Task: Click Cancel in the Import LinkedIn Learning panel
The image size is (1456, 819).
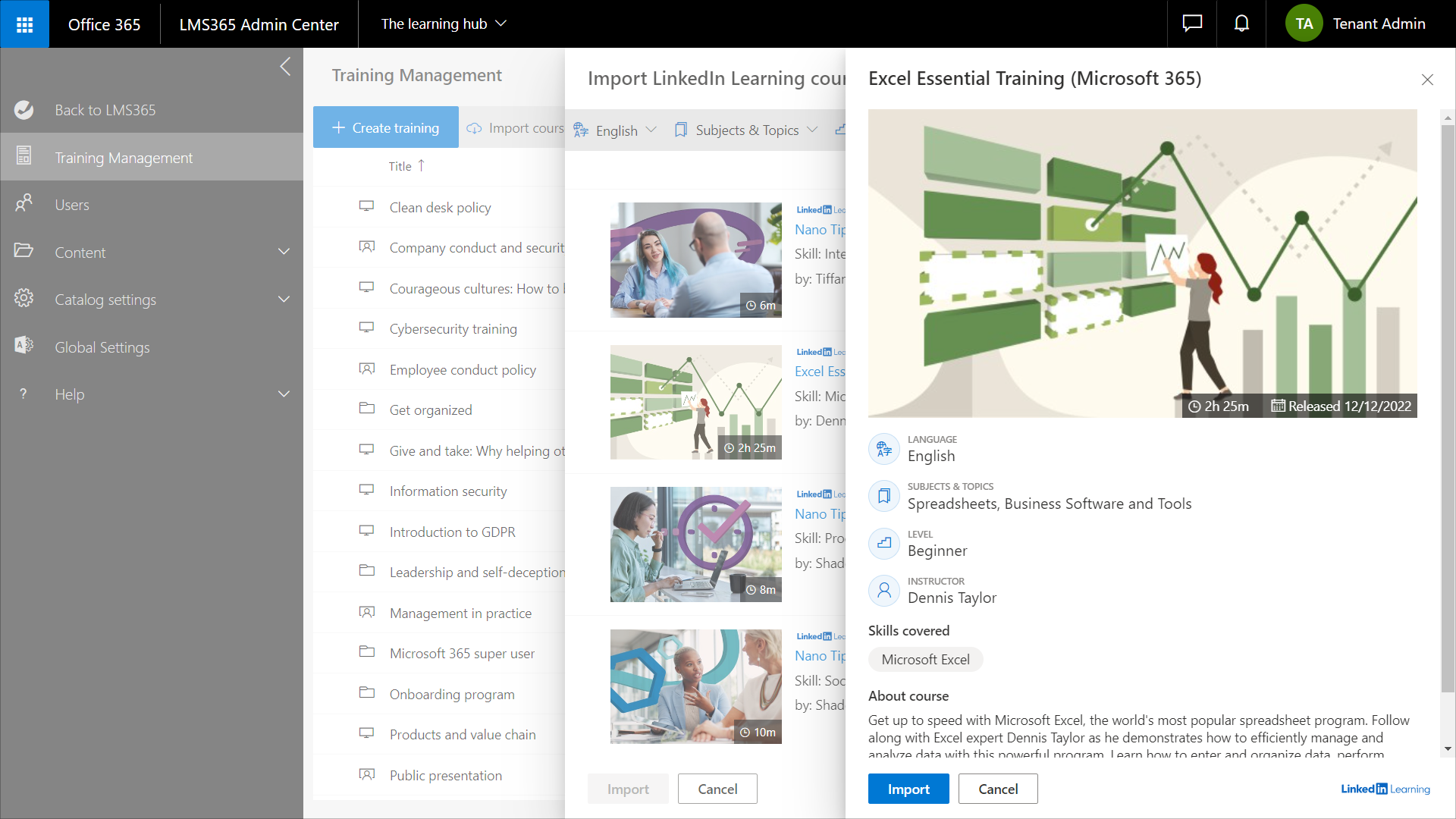Action: click(717, 789)
